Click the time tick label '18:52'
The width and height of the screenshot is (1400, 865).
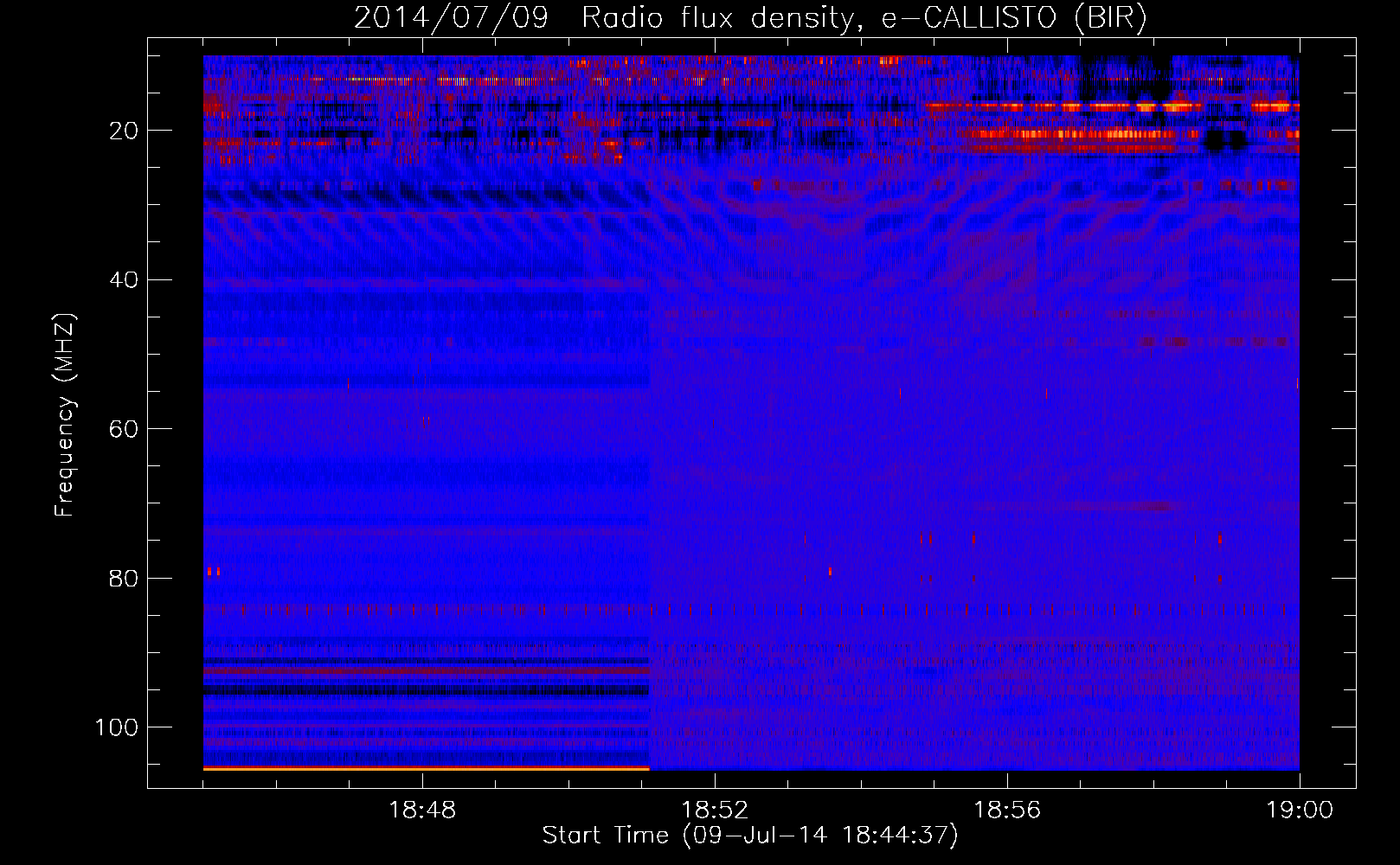(715, 811)
